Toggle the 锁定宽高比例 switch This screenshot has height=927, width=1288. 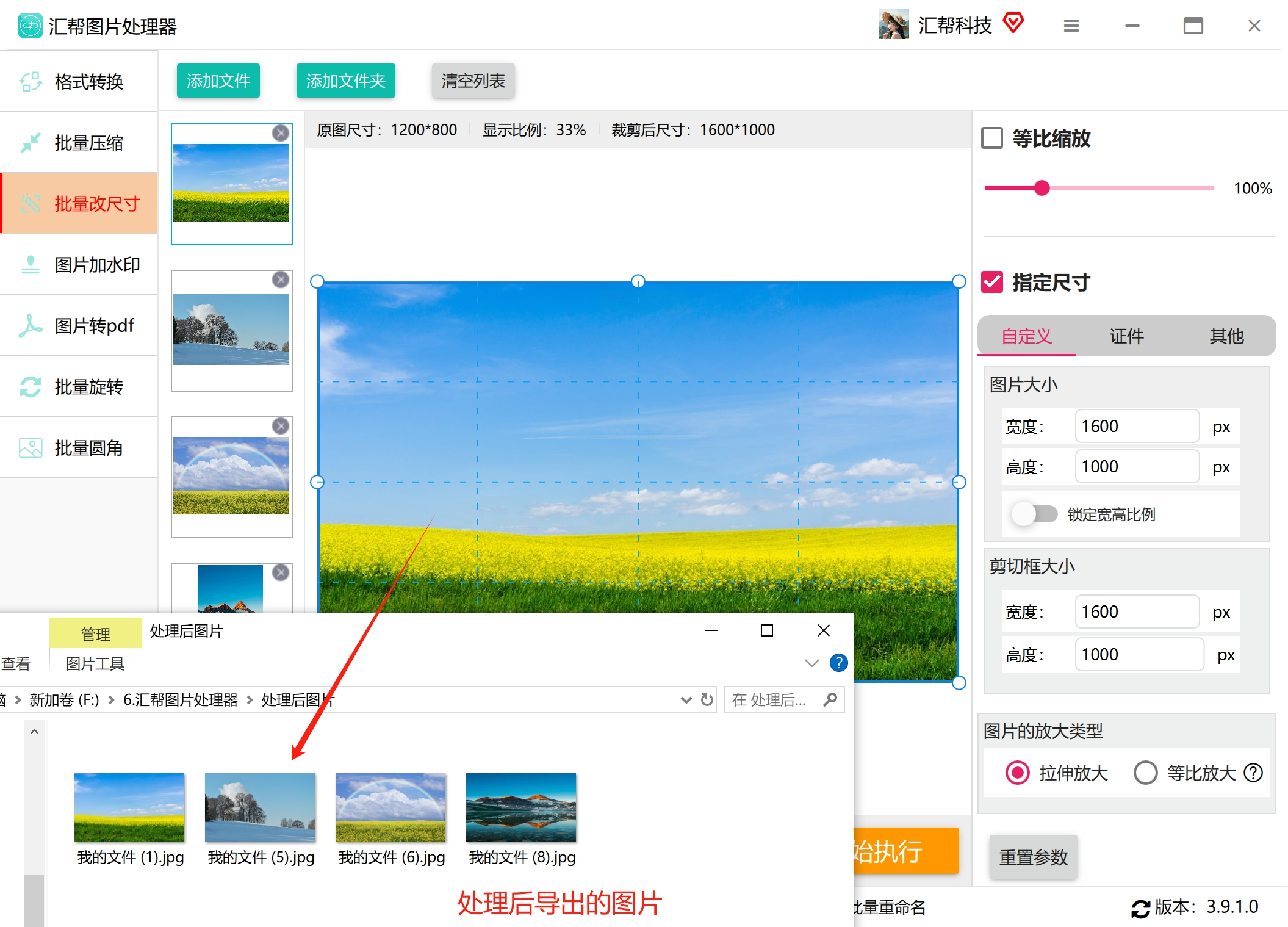[1034, 514]
